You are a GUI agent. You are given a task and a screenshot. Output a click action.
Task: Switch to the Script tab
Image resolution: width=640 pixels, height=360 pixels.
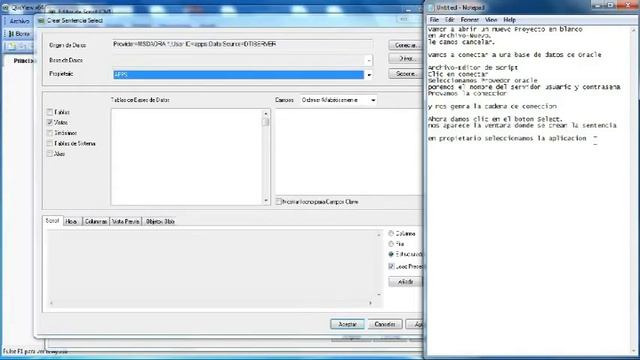point(52,221)
